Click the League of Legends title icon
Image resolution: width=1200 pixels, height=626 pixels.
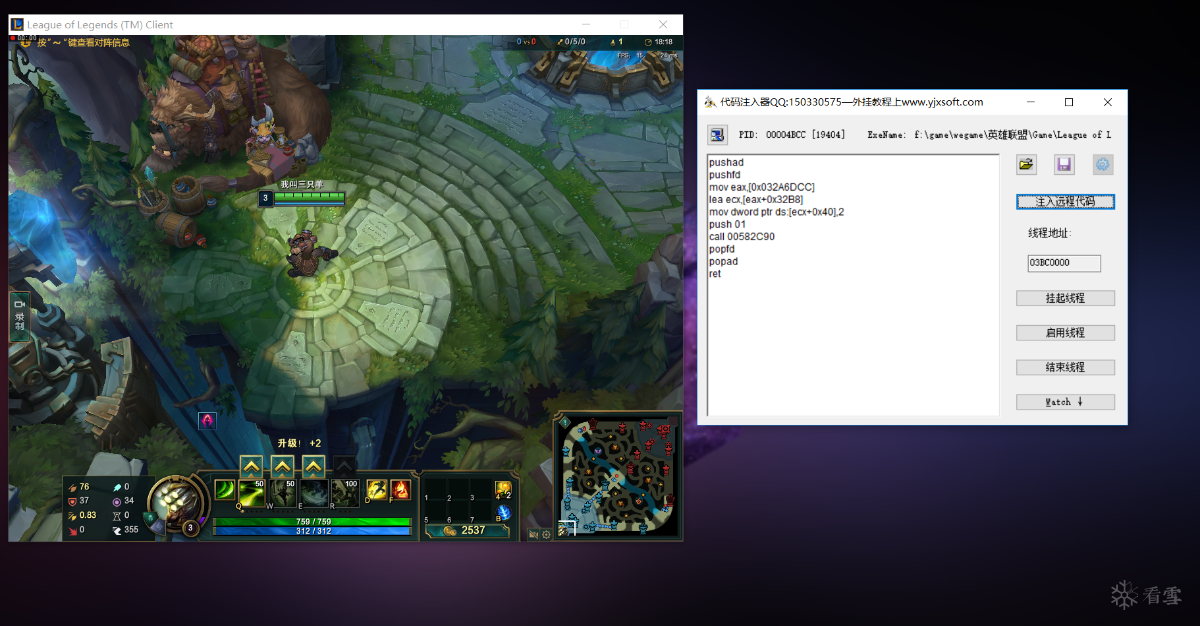coord(18,24)
